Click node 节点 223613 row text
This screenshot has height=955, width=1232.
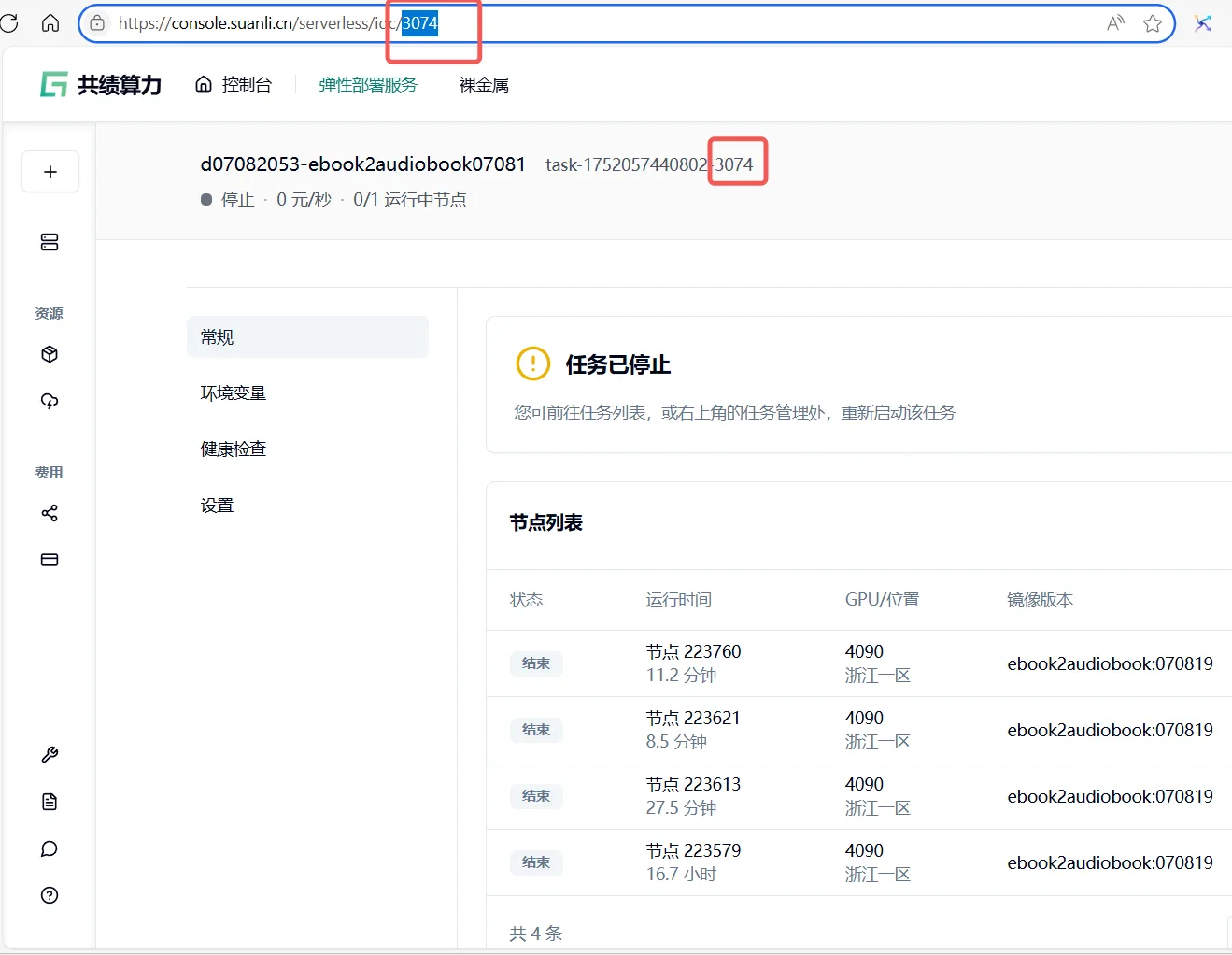[x=693, y=784]
